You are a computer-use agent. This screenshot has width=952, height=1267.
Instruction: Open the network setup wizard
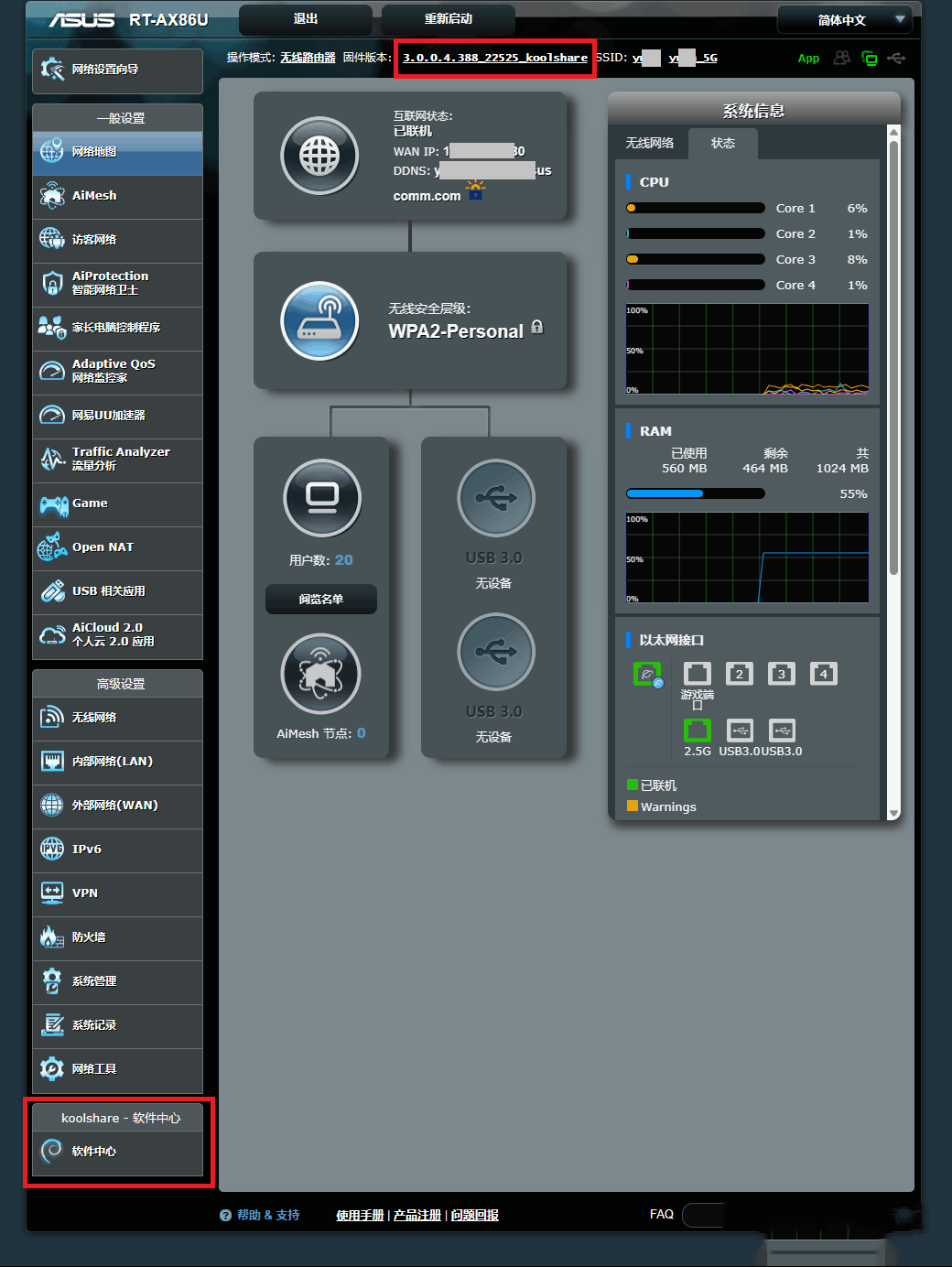[x=117, y=70]
